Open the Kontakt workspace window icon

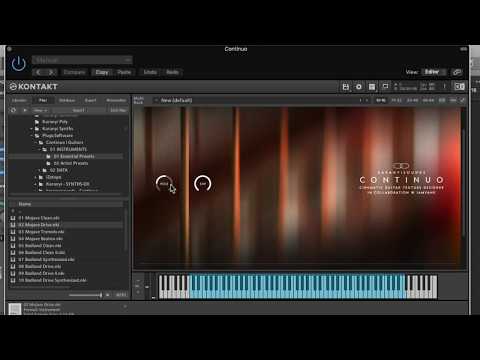tap(385, 87)
